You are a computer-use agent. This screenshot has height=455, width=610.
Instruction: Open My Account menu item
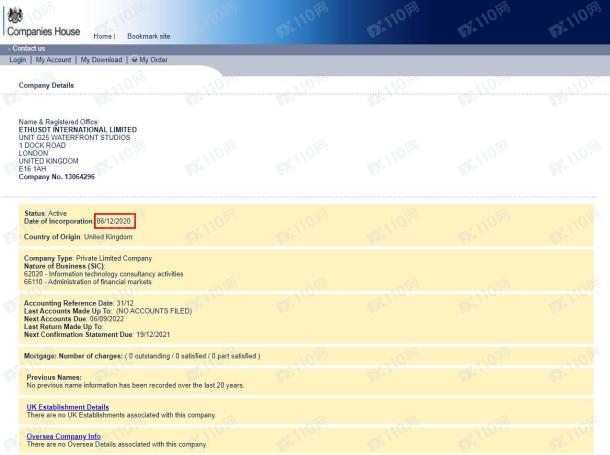(53, 60)
